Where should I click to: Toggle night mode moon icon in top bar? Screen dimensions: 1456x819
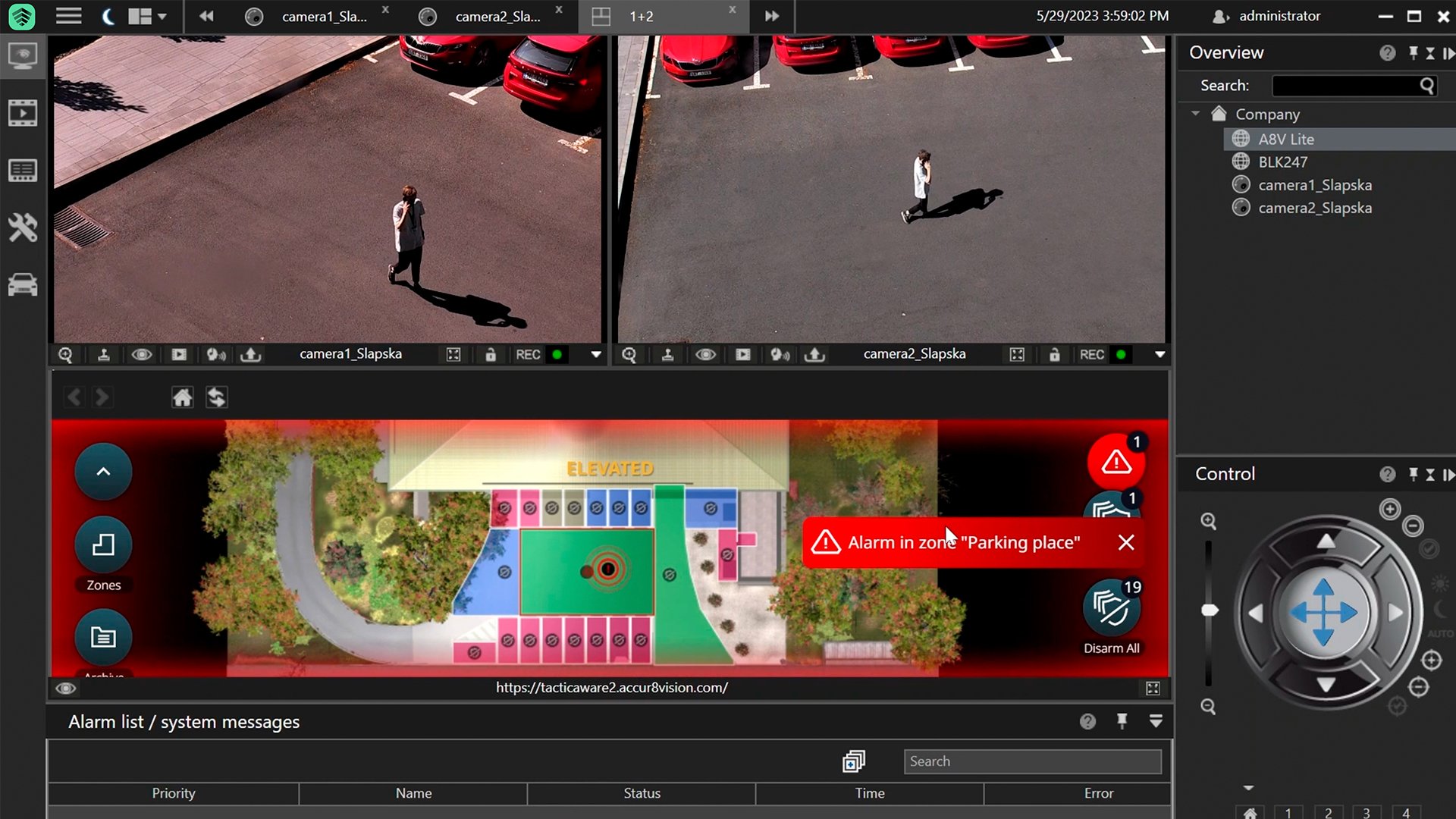pos(108,16)
